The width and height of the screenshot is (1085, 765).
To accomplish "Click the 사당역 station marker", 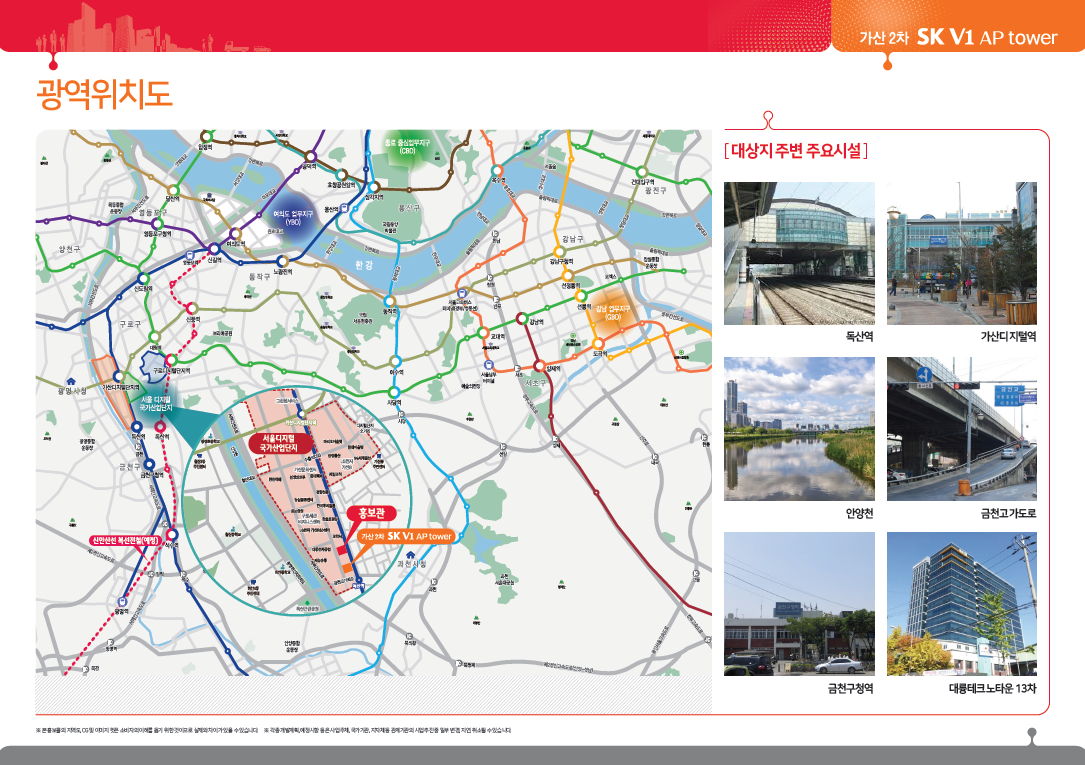I will pos(394,393).
